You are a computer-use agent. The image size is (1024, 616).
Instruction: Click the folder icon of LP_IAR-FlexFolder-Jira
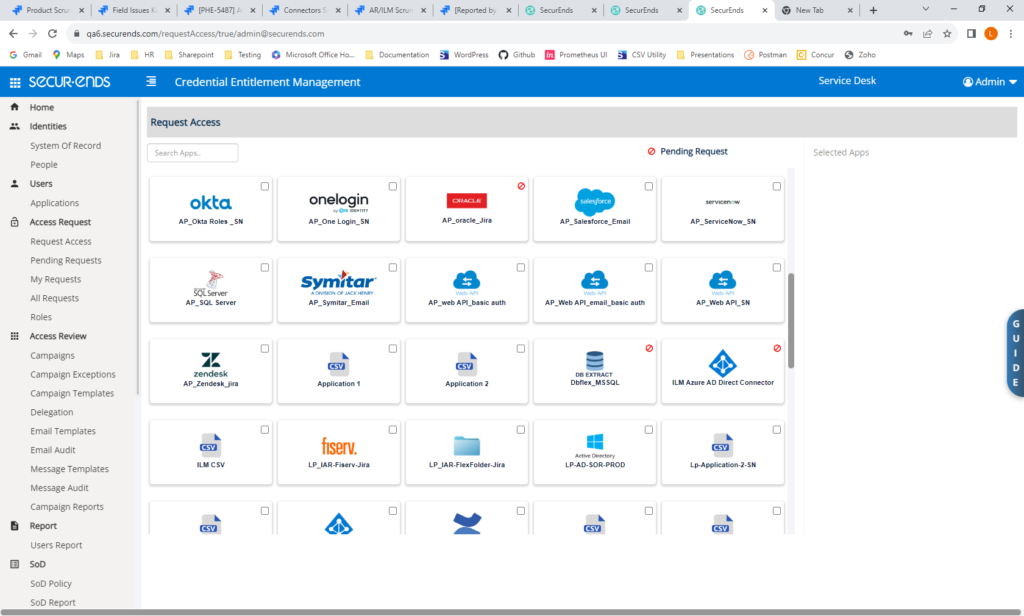tap(466, 446)
